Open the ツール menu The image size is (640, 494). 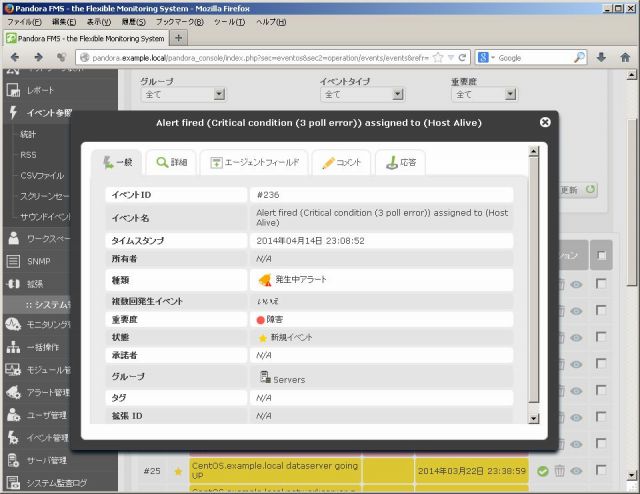(229, 22)
